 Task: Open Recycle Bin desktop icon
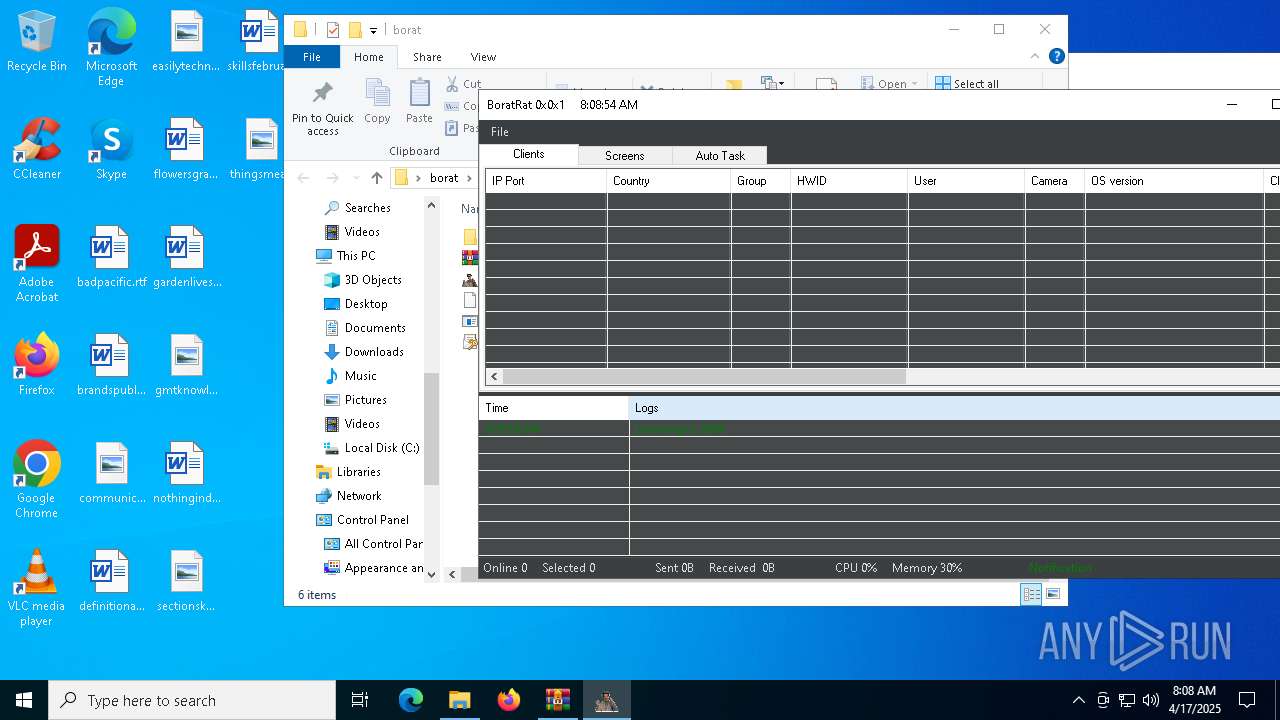click(36, 42)
